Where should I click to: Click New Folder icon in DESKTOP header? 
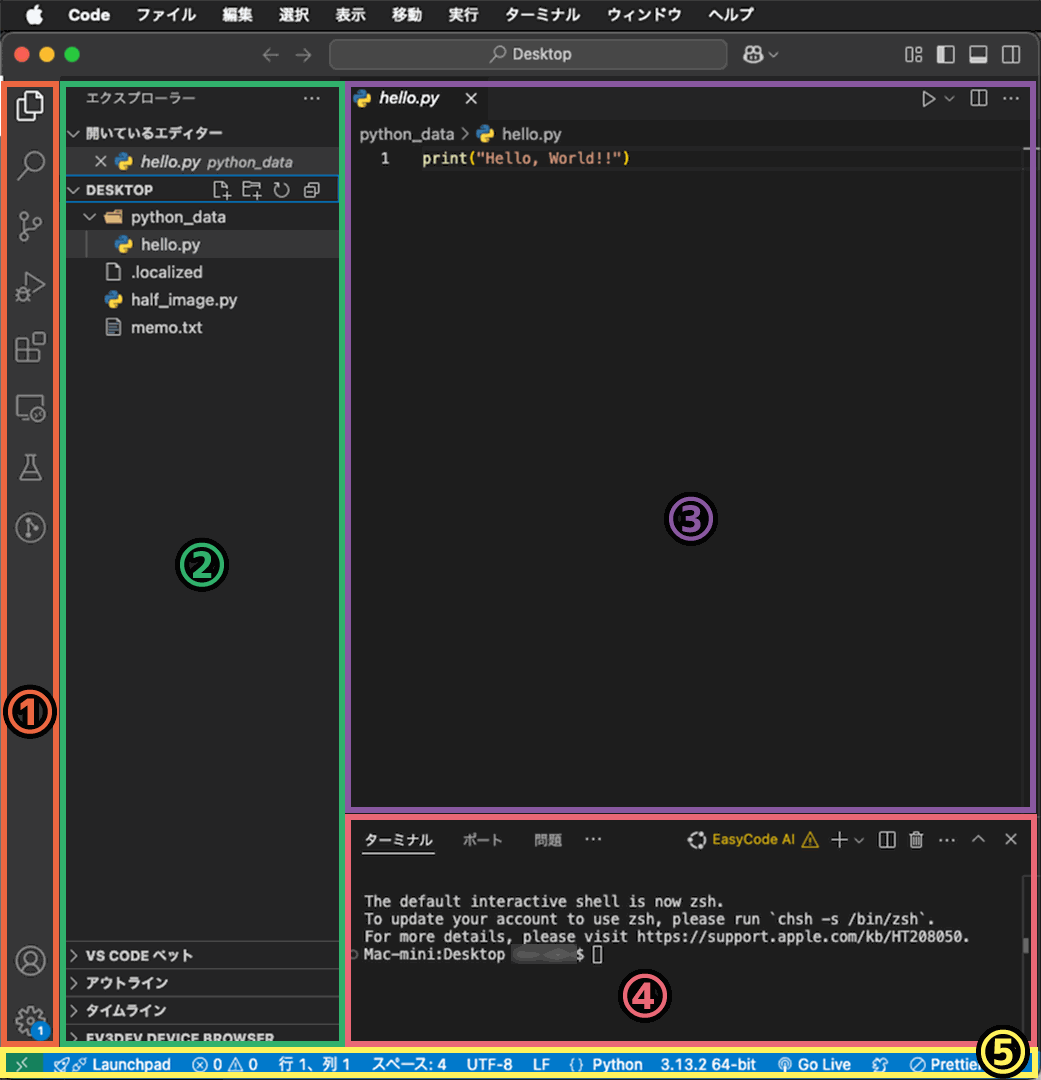tap(251, 190)
